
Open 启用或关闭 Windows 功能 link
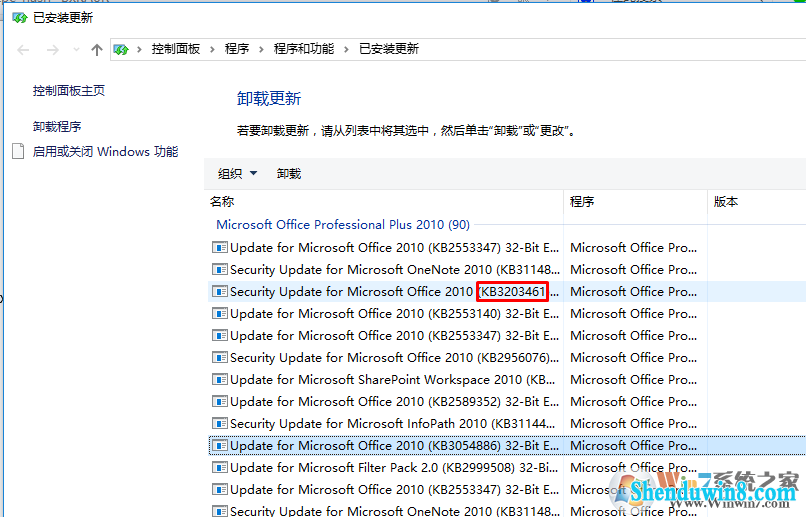(x=105, y=152)
